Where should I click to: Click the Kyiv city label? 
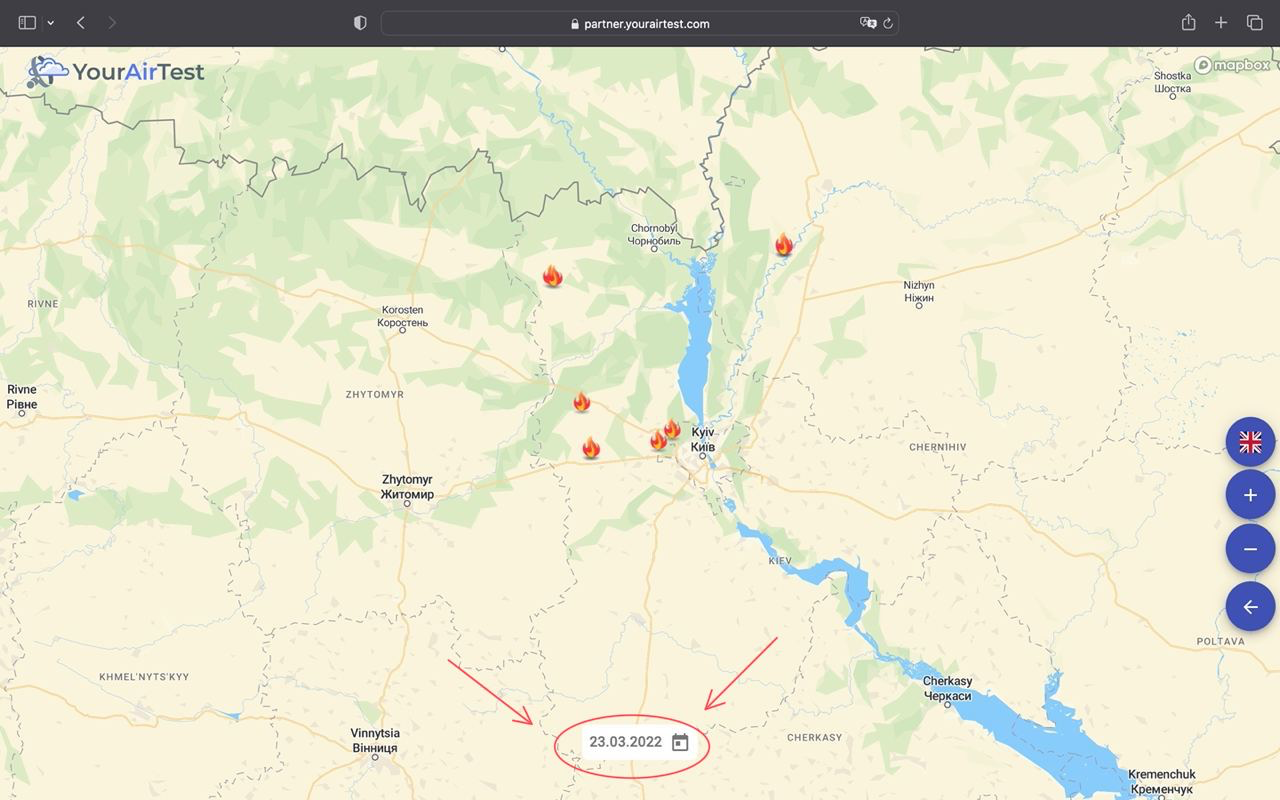click(703, 439)
